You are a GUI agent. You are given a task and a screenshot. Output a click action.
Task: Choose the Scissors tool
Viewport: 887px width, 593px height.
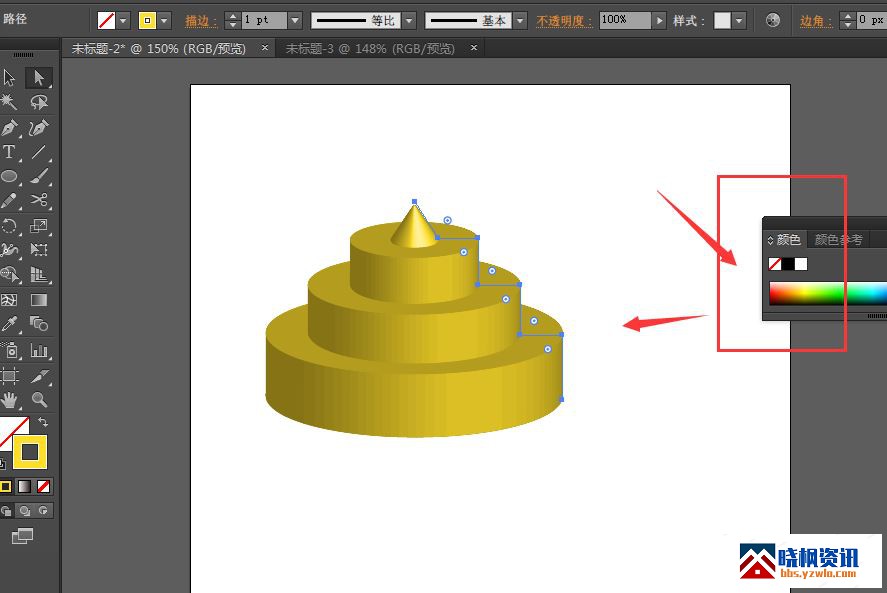click(x=39, y=200)
